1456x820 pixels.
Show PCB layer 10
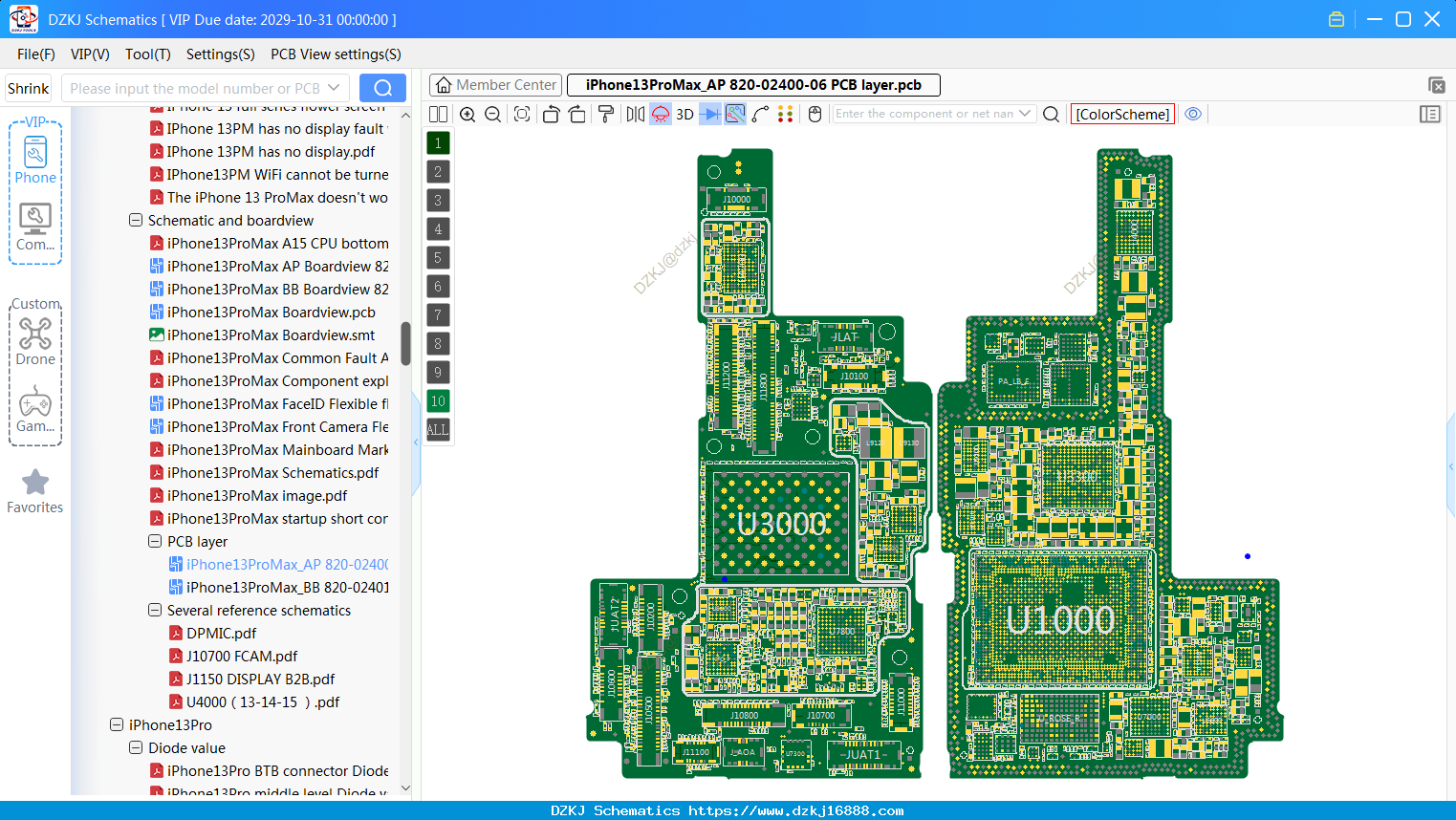(438, 400)
